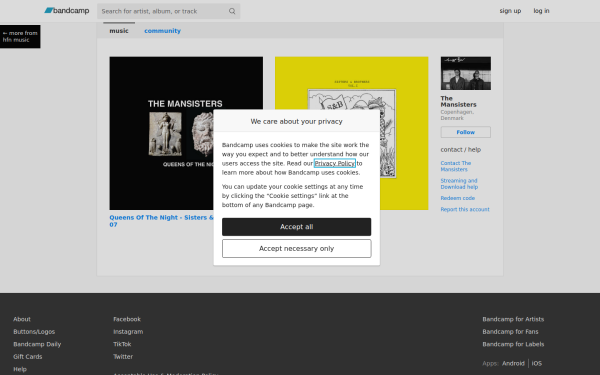This screenshot has width=600, height=375.
Task: Choose Accept necessary only
Action: (296, 249)
